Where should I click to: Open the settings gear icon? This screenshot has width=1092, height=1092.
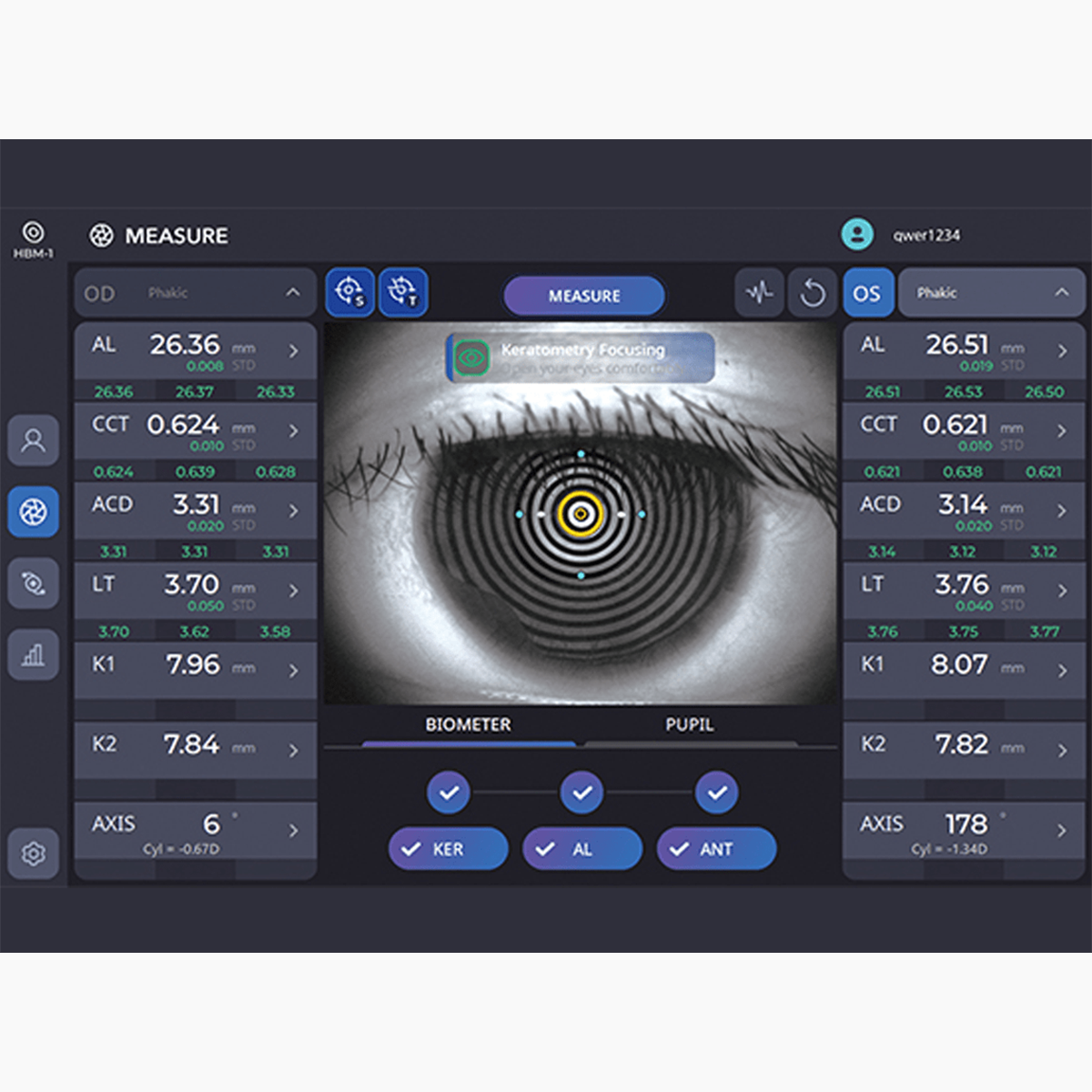pyautogui.click(x=34, y=854)
